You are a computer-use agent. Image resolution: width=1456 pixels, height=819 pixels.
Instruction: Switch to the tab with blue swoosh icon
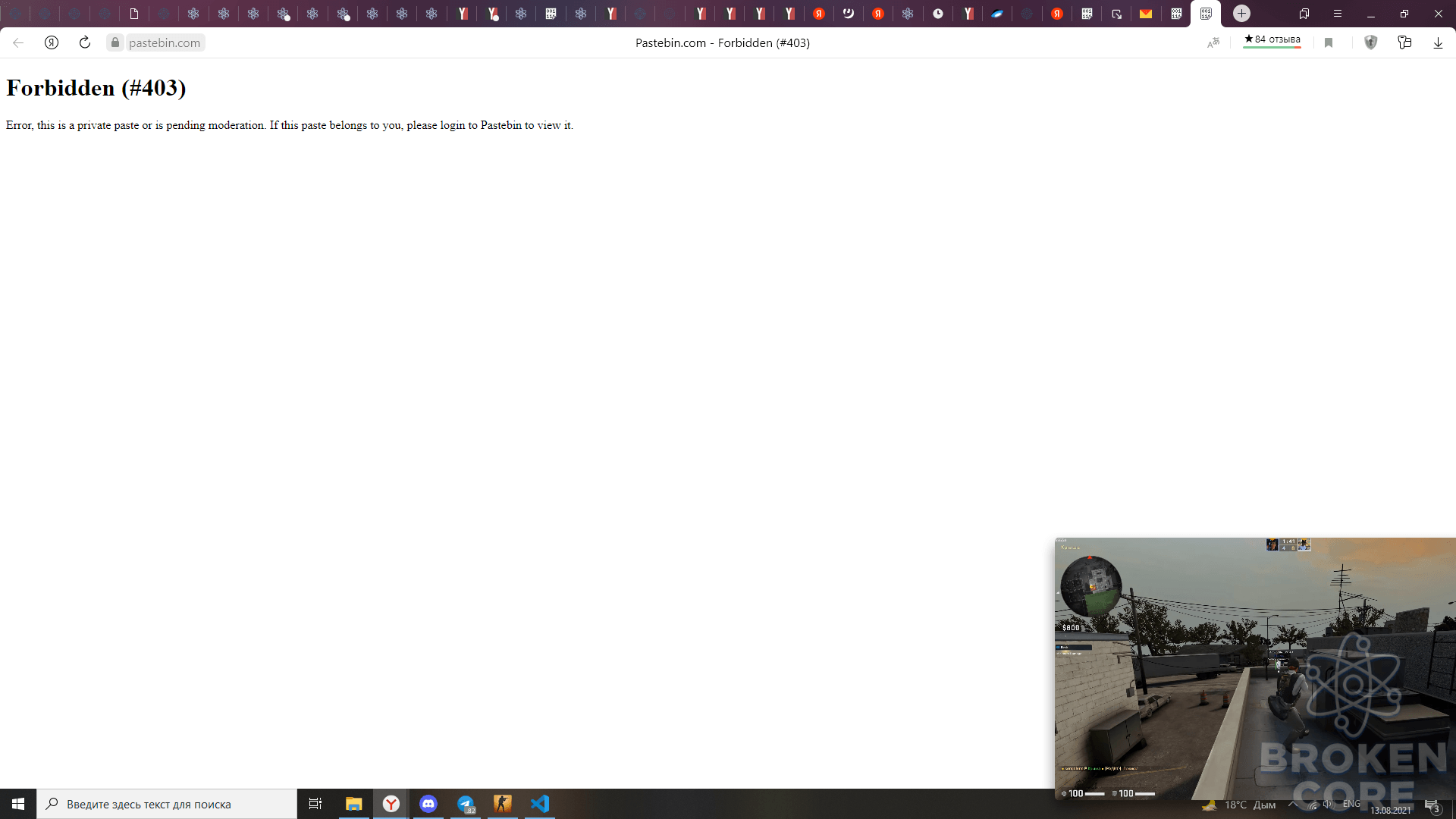tap(997, 14)
